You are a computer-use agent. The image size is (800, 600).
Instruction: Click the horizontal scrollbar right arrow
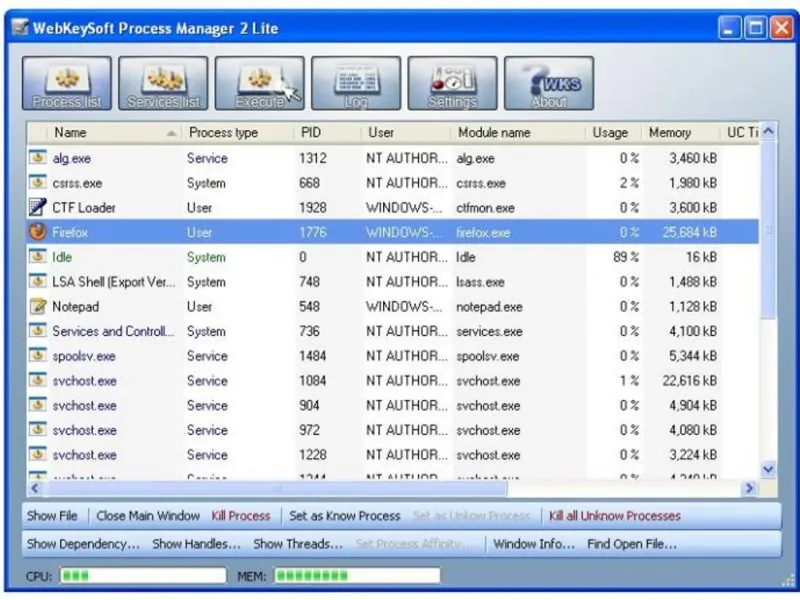pyautogui.click(x=749, y=488)
